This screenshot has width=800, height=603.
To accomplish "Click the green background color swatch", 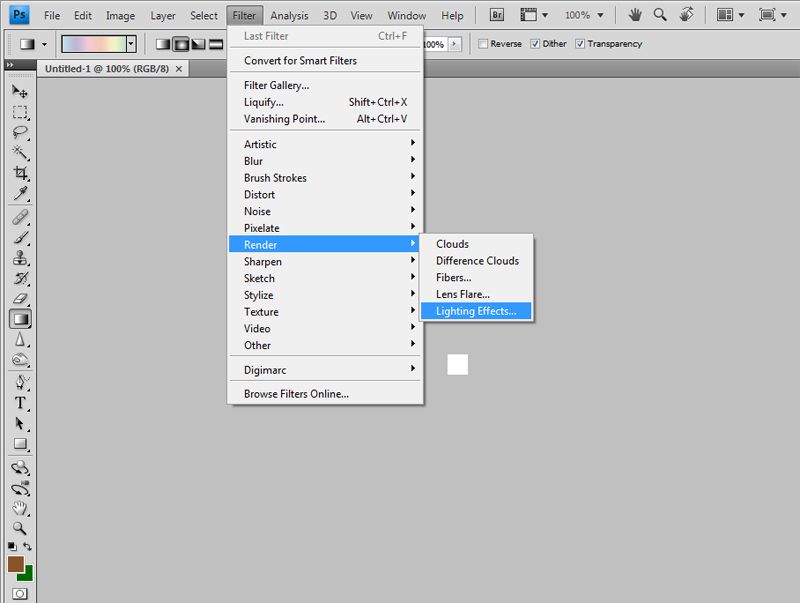I will (27, 575).
